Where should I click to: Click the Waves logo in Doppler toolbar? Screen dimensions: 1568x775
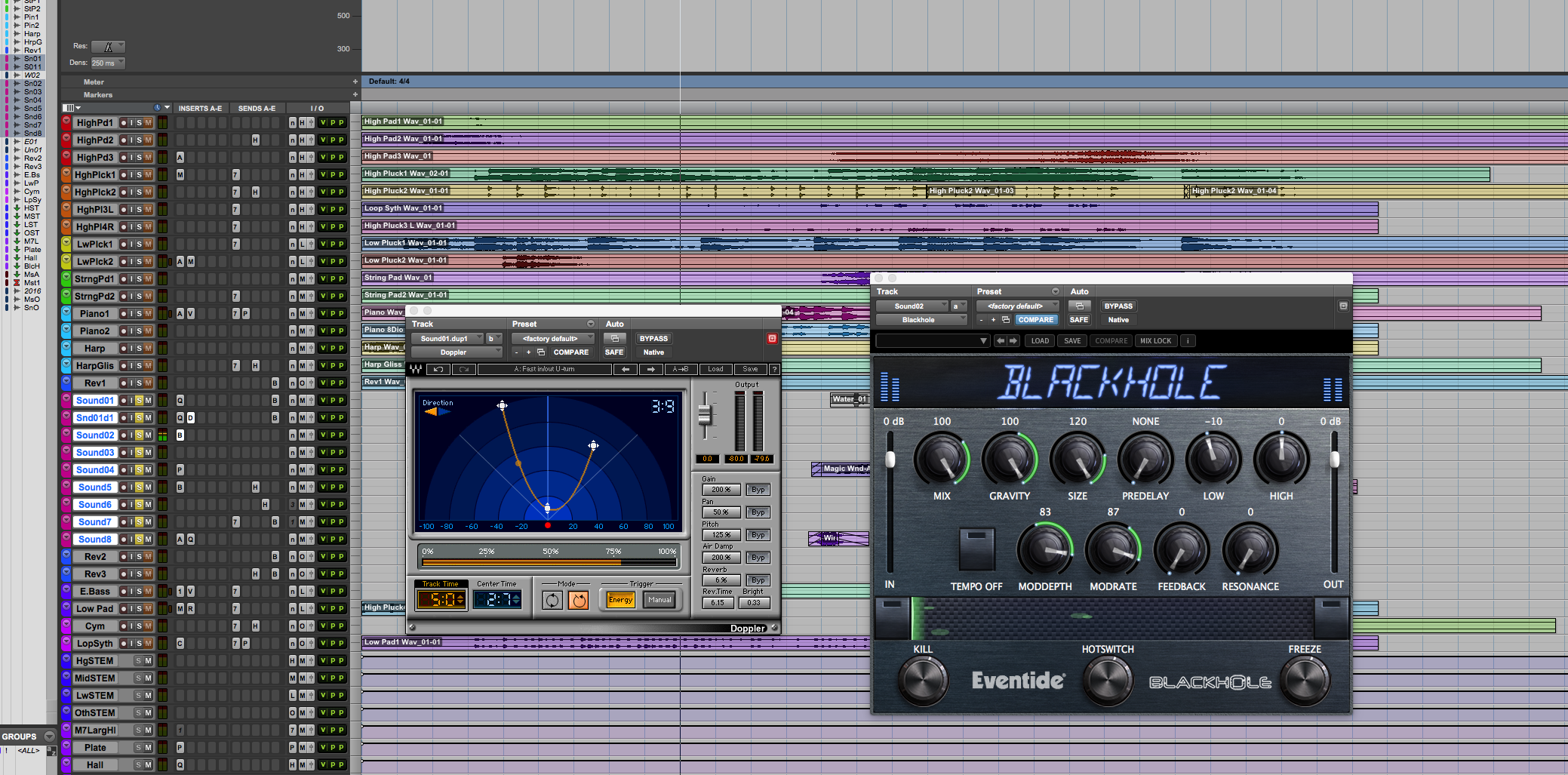416,369
